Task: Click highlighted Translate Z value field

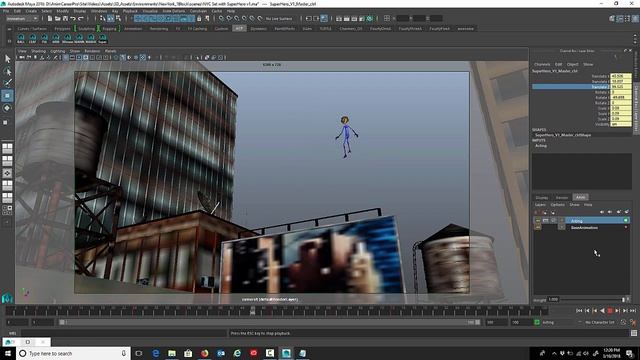Action: (620, 87)
